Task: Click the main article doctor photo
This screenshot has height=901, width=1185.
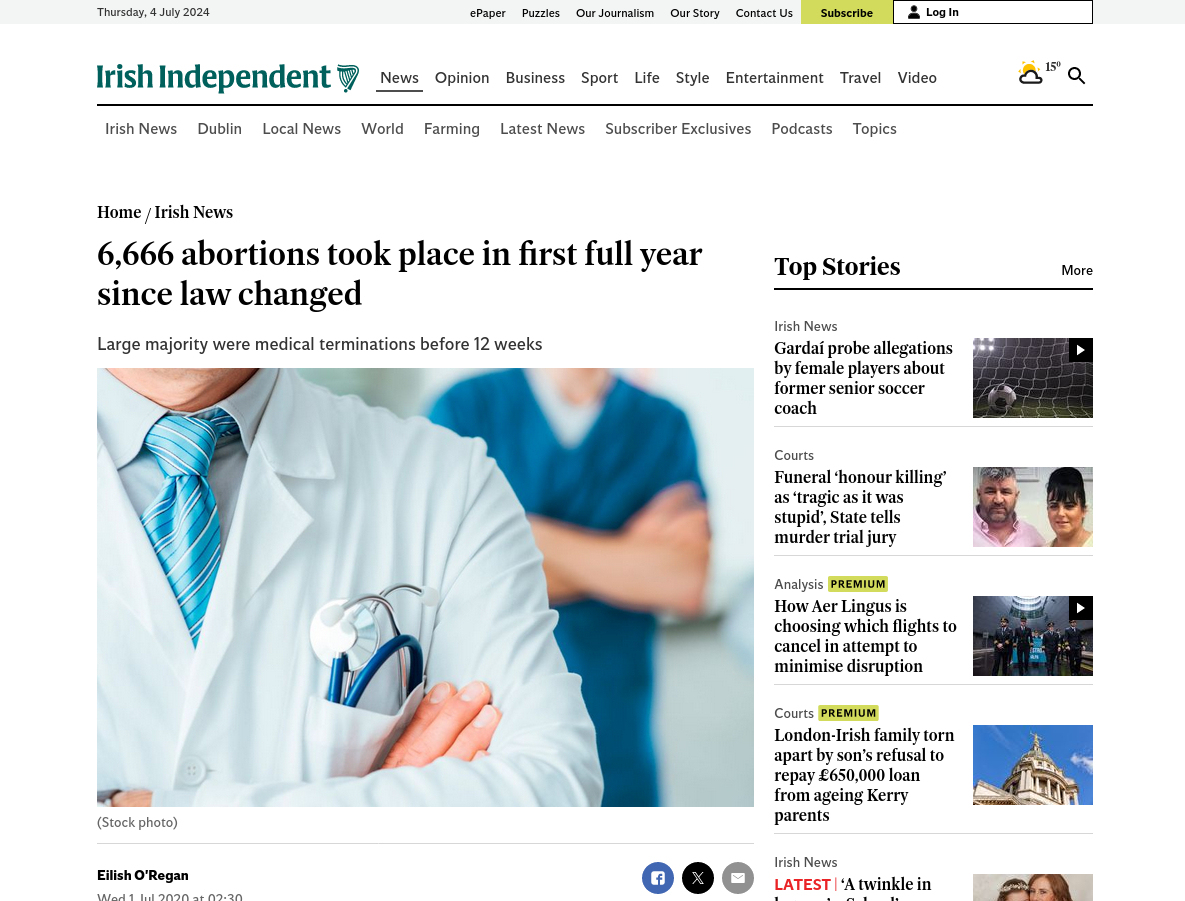Action: [x=425, y=587]
